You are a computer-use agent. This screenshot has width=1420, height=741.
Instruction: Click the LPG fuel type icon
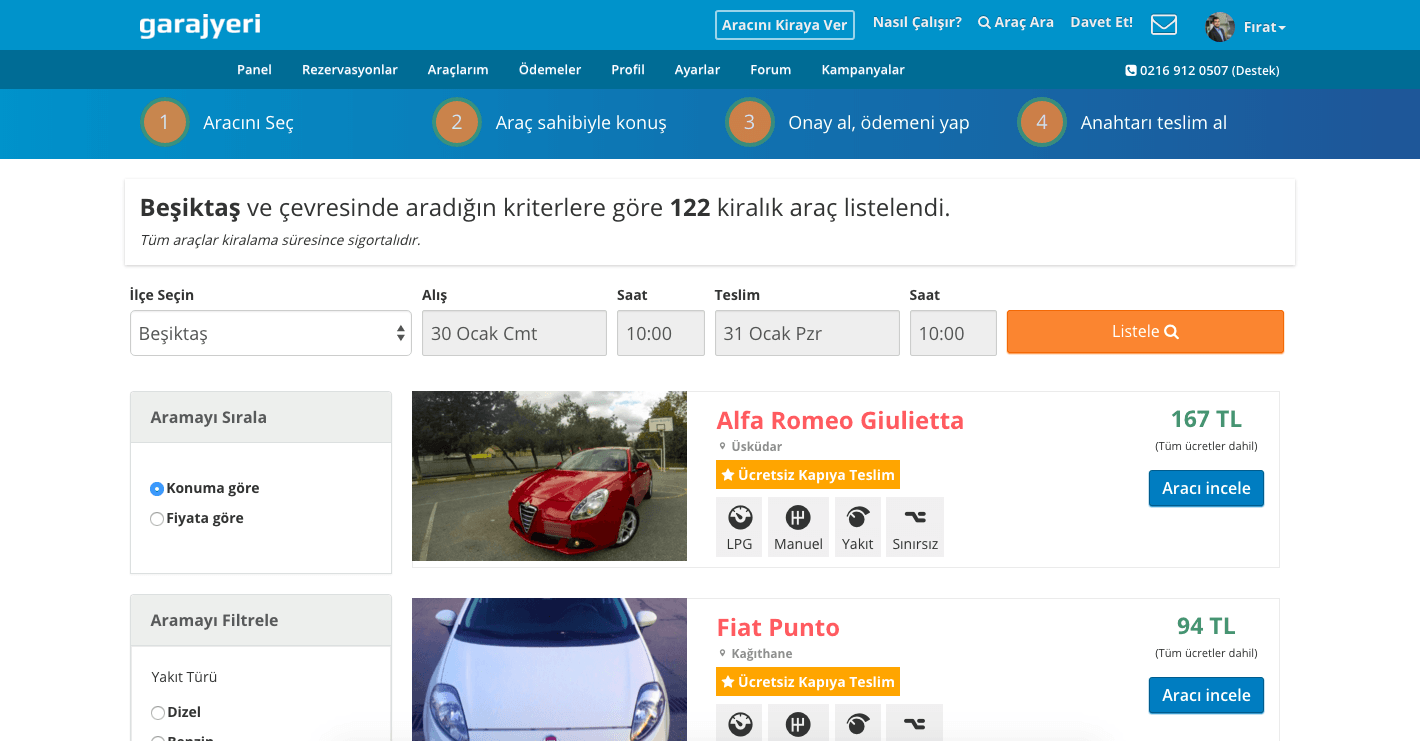tap(739, 518)
